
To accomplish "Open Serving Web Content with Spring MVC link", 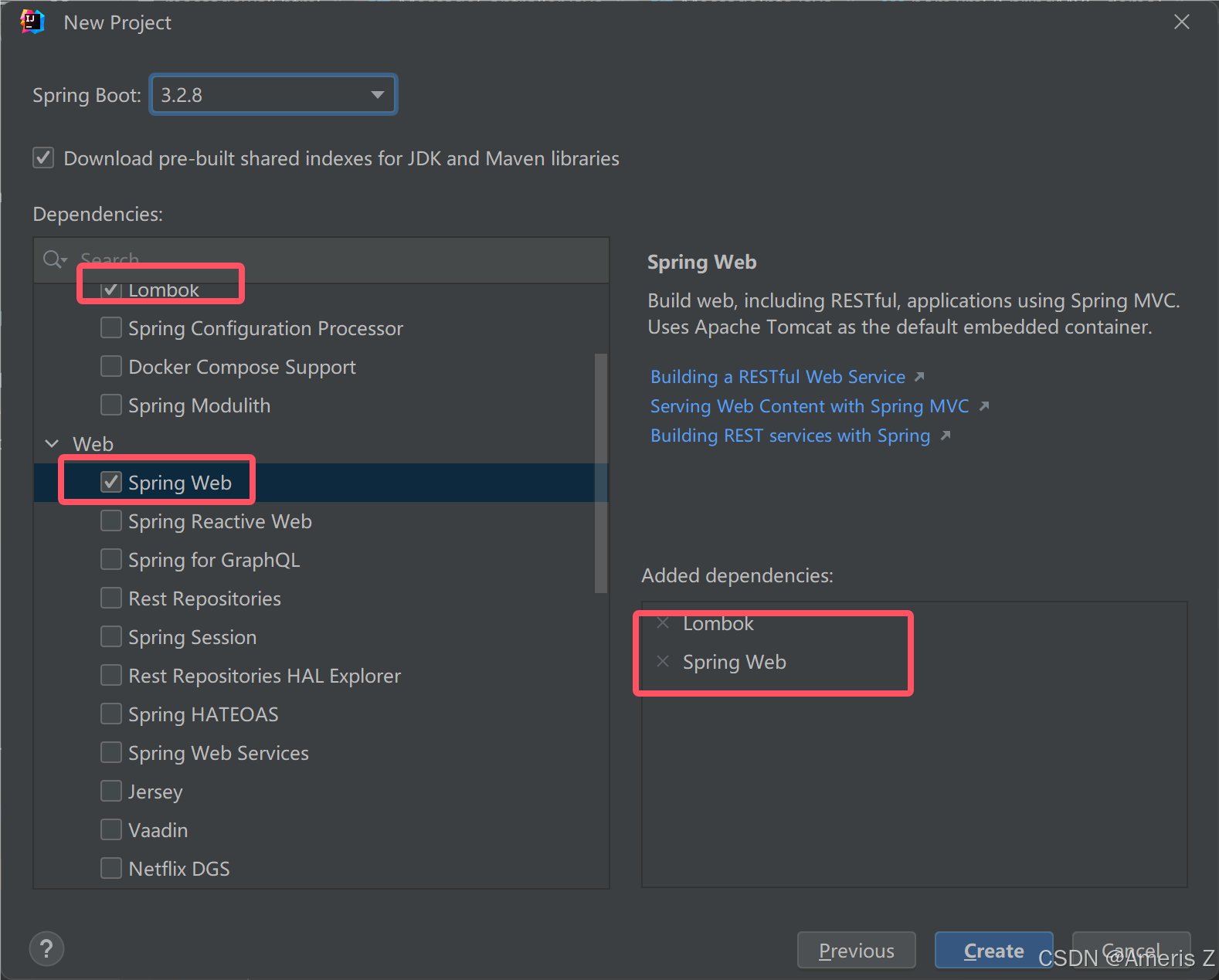I will click(810, 406).
